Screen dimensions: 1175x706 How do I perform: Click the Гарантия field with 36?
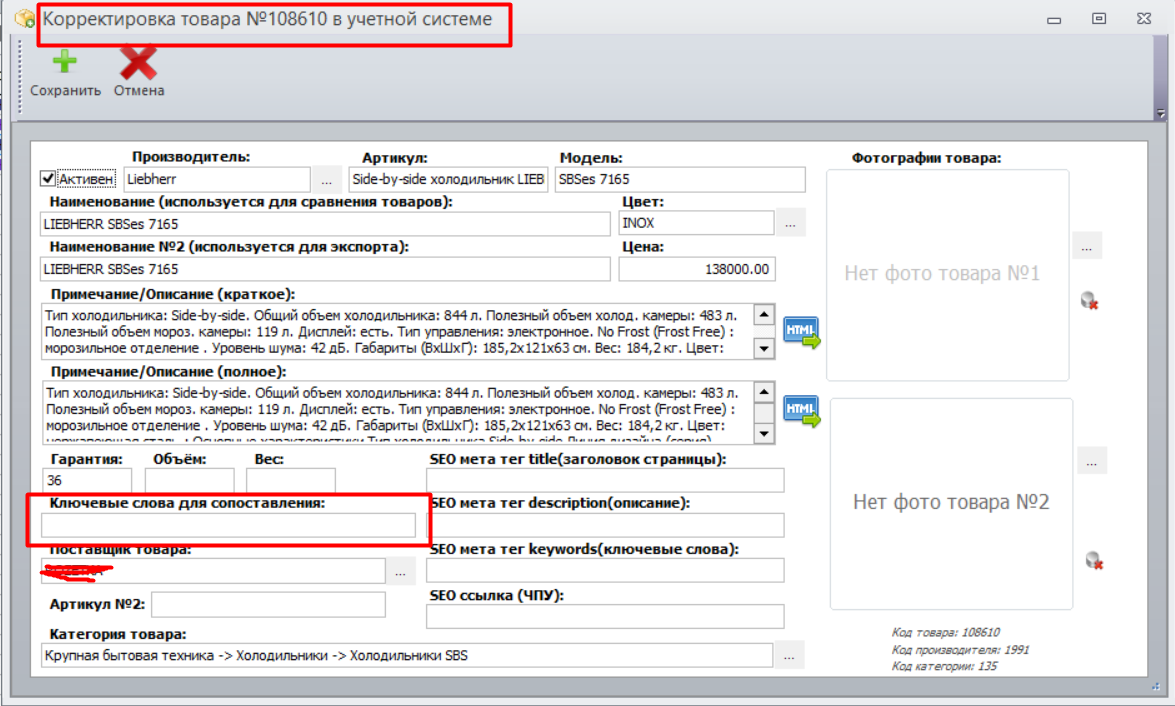coord(87,480)
